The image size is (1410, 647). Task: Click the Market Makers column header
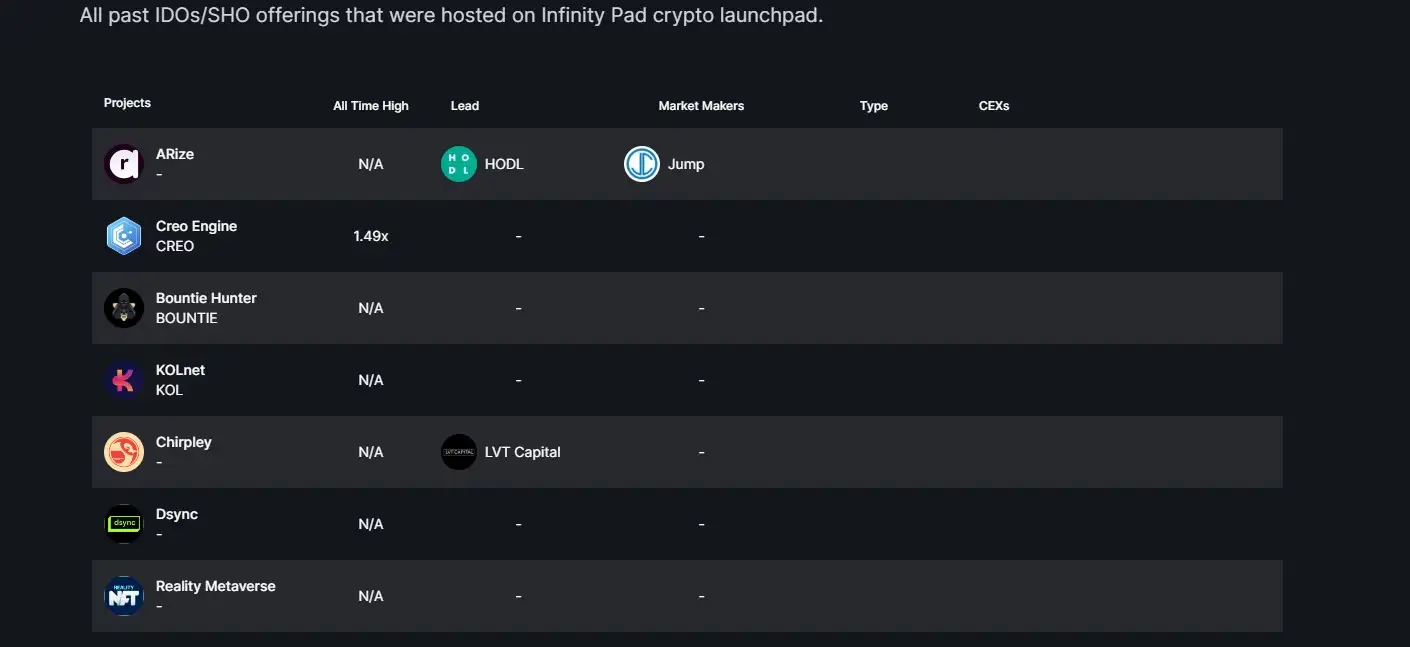tap(701, 106)
